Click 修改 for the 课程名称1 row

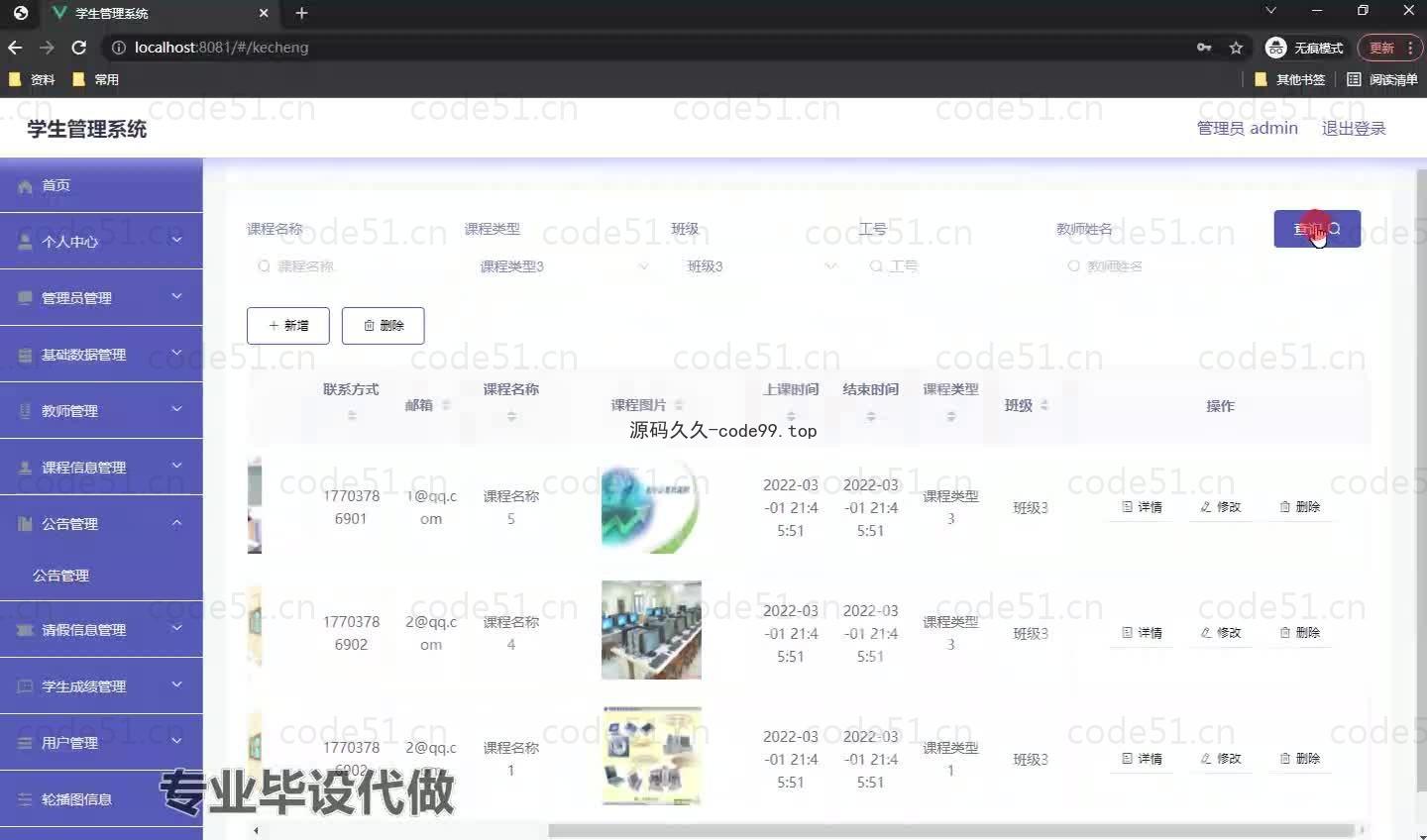tap(1220, 758)
